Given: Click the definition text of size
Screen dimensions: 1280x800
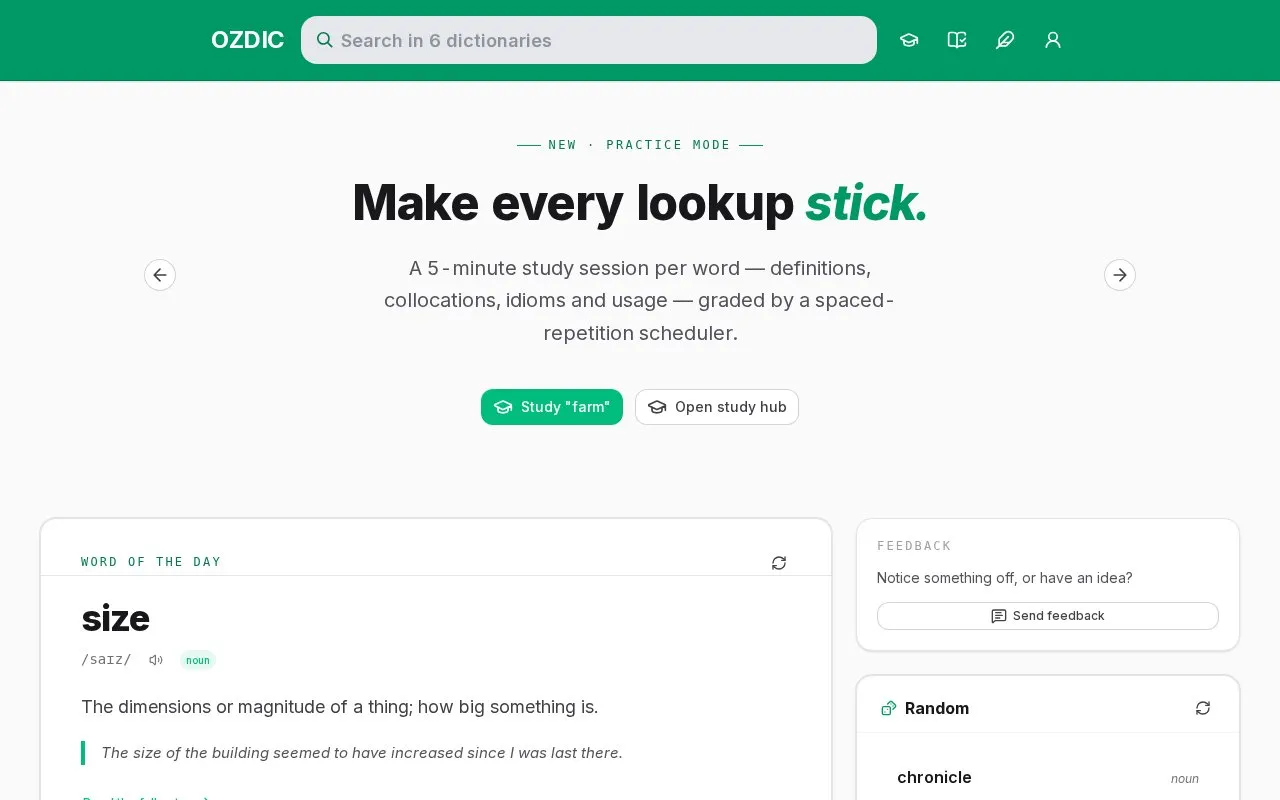Looking at the screenshot, I should click(x=339, y=707).
